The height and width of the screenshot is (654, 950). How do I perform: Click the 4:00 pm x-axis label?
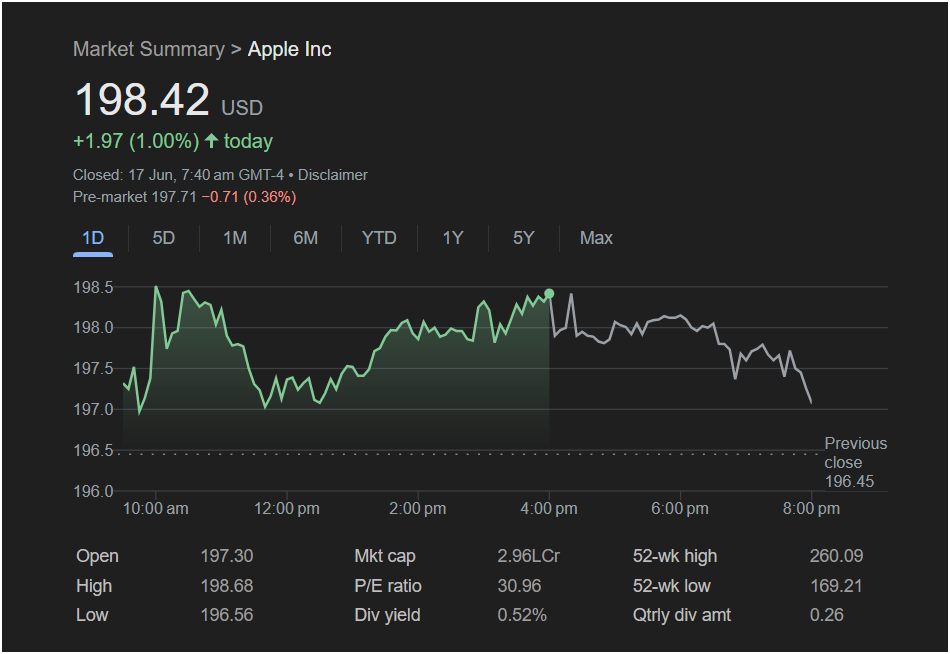549,509
